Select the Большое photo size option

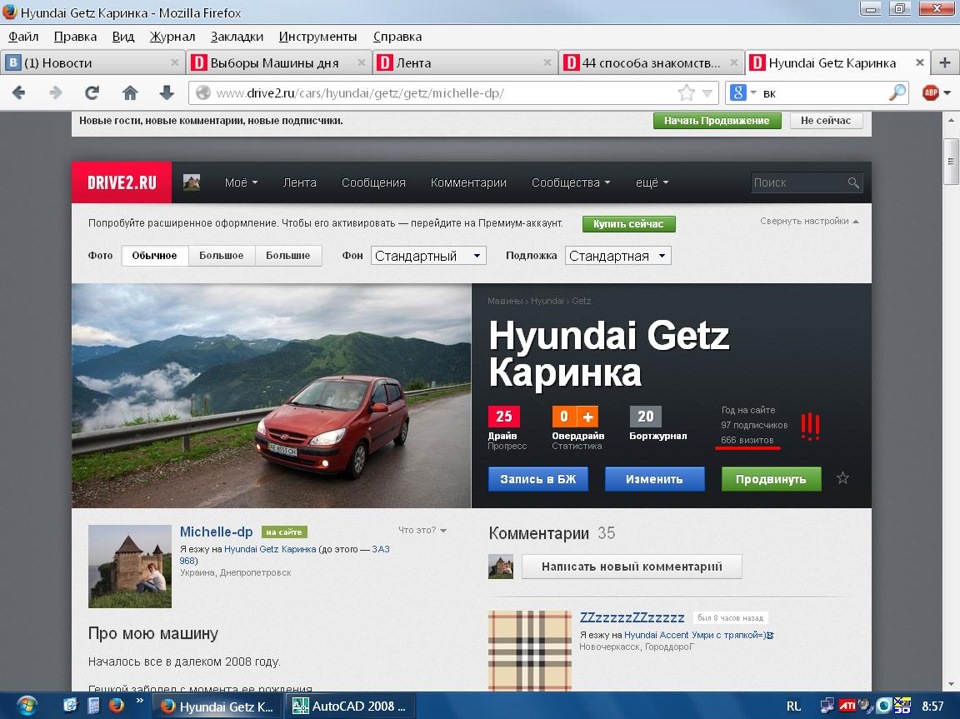point(221,255)
